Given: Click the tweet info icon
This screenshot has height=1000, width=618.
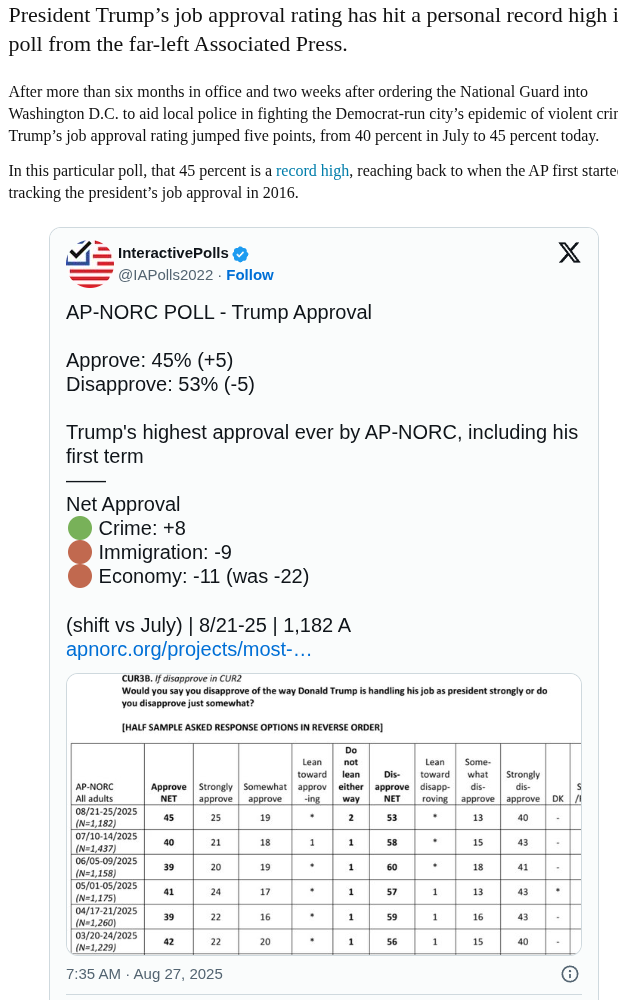Looking at the screenshot, I should [569, 974].
